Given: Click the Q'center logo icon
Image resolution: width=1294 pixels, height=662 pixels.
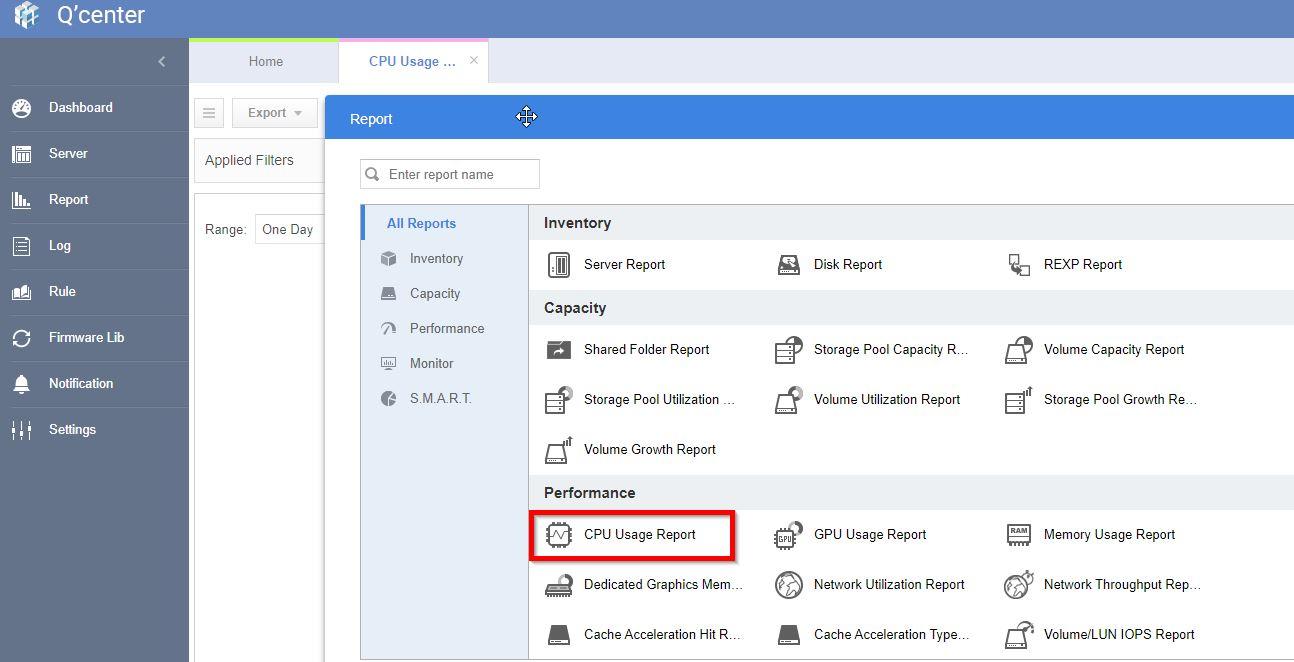Looking at the screenshot, I should (26, 15).
